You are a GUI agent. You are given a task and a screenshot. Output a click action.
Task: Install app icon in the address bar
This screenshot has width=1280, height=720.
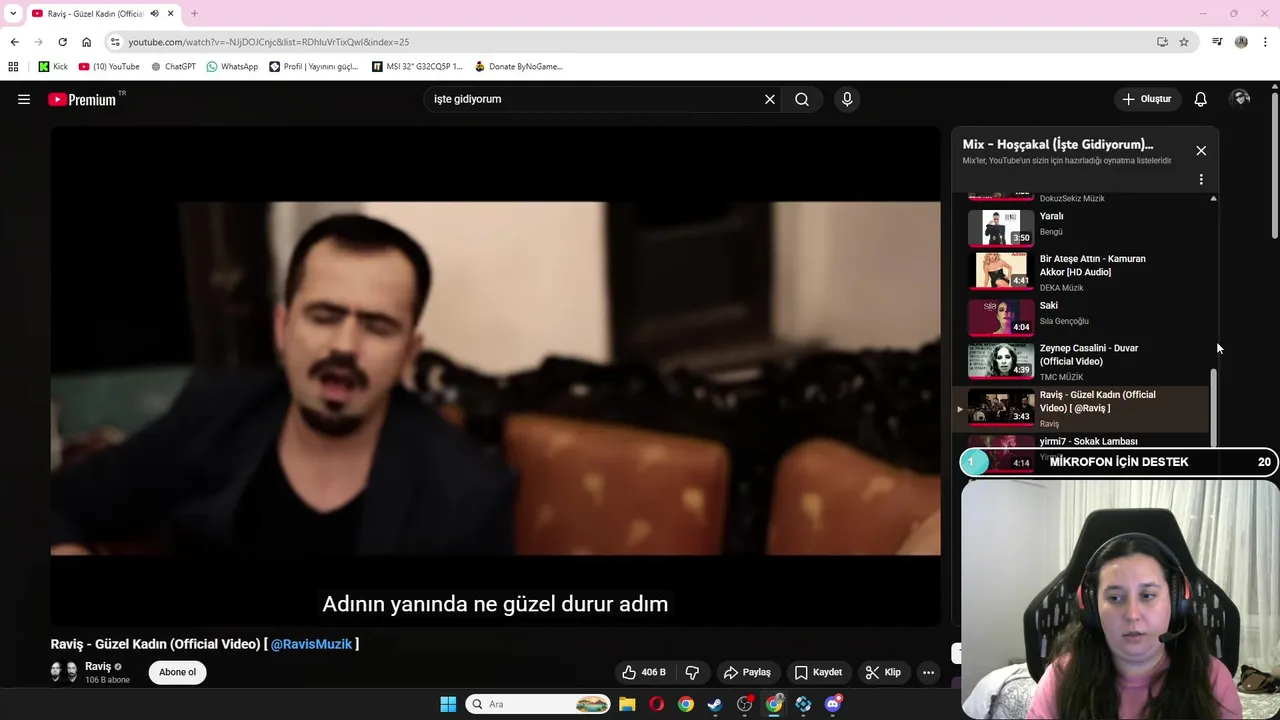click(1162, 42)
